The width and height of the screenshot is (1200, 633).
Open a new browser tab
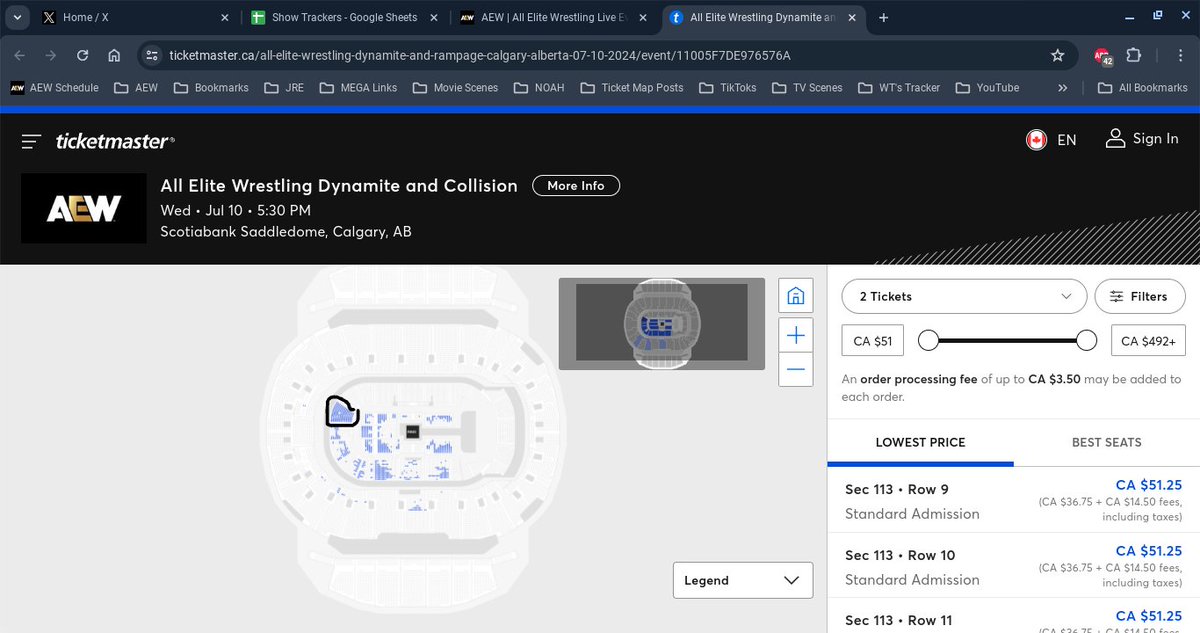[884, 17]
